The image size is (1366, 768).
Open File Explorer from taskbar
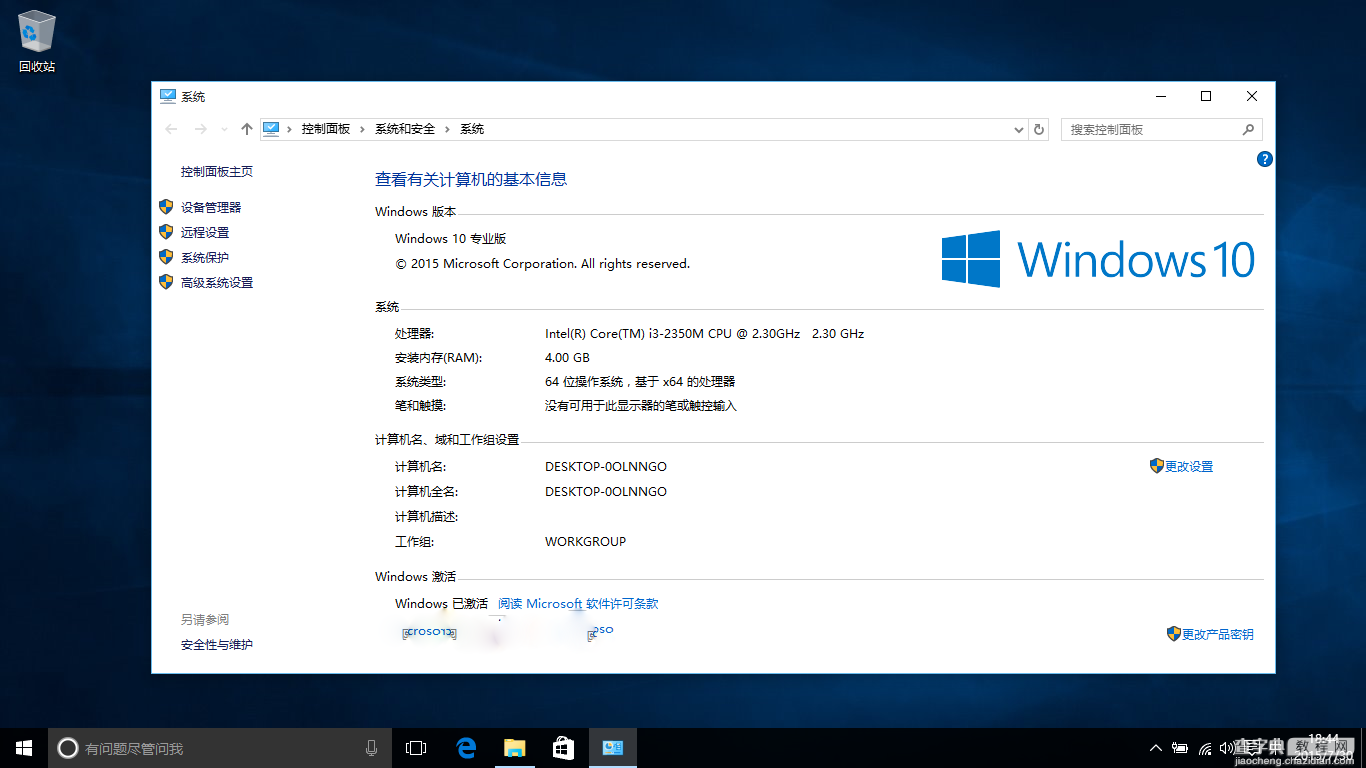[514, 748]
